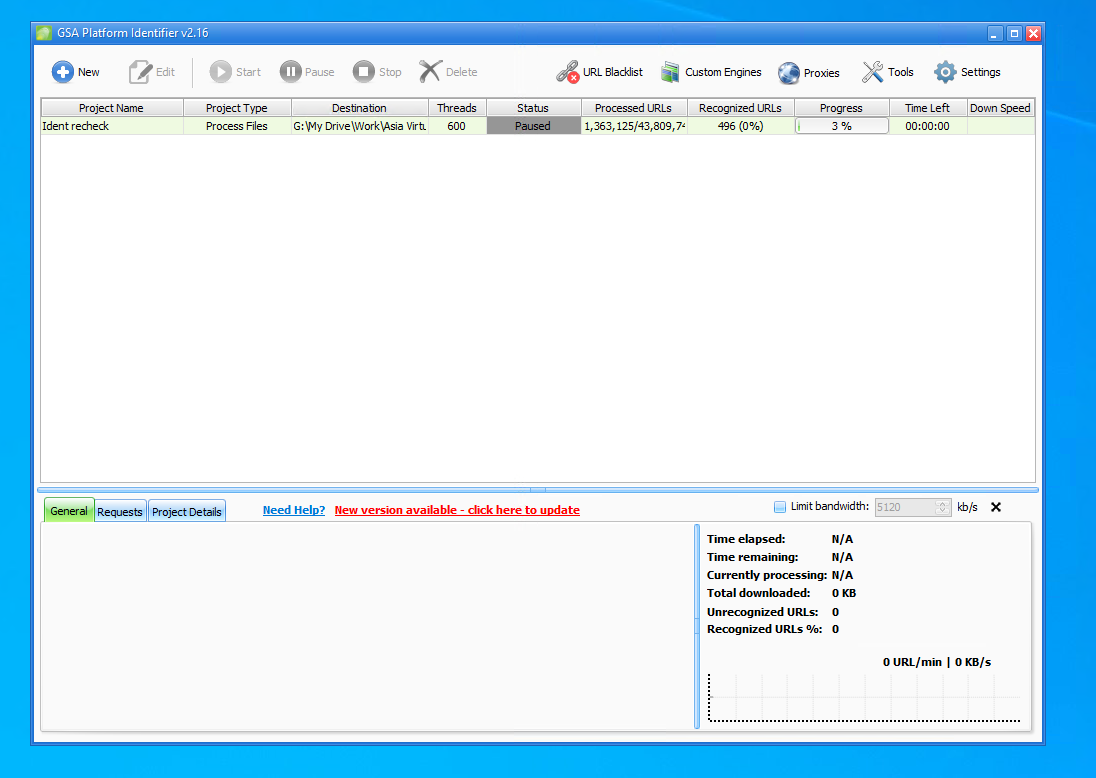The width and height of the screenshot is (1096, 778).
Task: Close the bottom panel with X
Action: coord(996,507)
